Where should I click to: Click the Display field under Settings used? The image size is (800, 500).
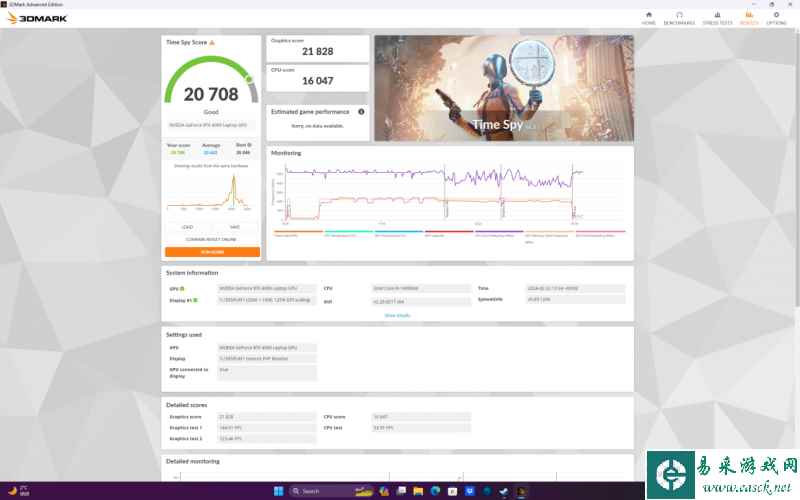click(x=267, y=359)
